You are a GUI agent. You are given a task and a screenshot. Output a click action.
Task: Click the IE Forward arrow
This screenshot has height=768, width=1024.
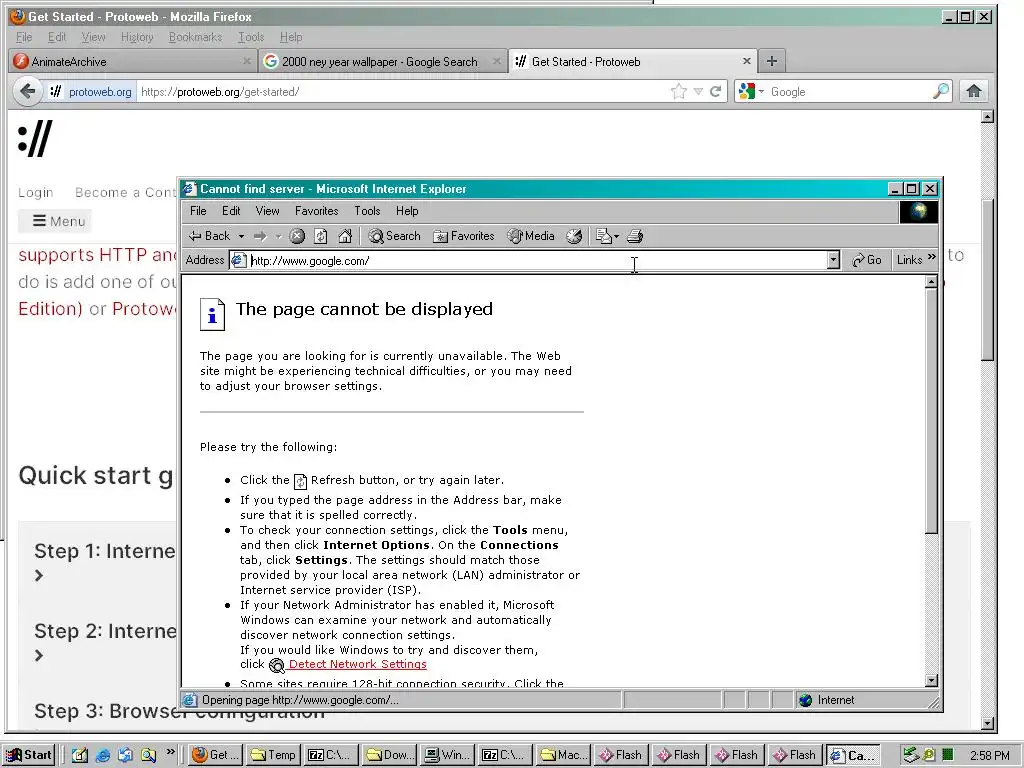[x=260, y=236]
